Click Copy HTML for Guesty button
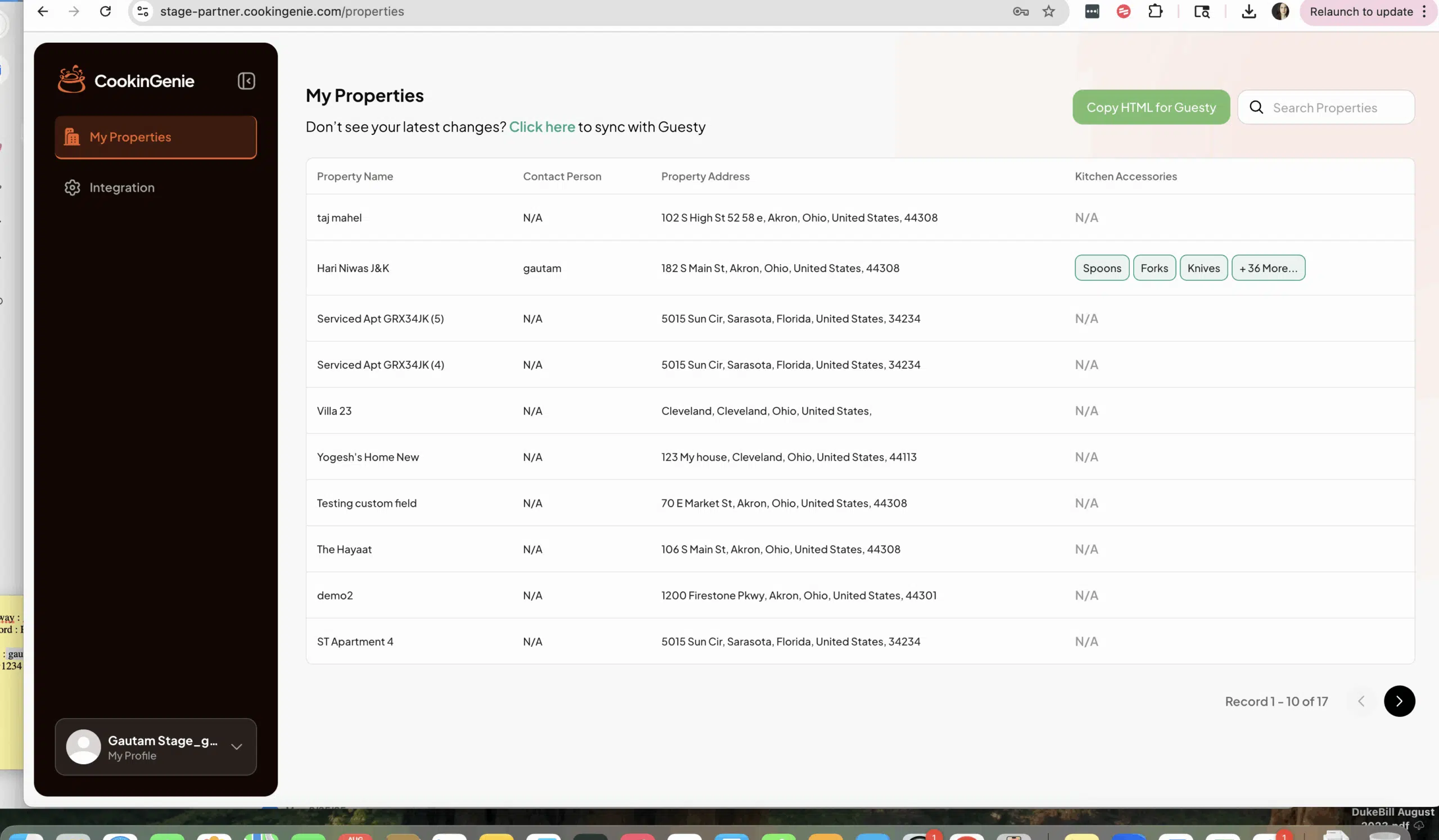This screenshot has height=840, width=1439. point(1151,107)
